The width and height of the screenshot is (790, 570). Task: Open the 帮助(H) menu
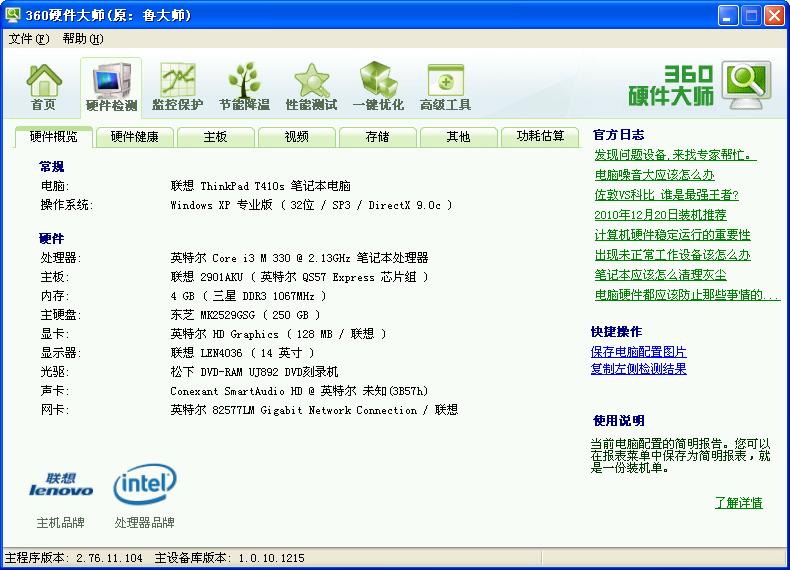pyautogui.click(x=83, y=39)
